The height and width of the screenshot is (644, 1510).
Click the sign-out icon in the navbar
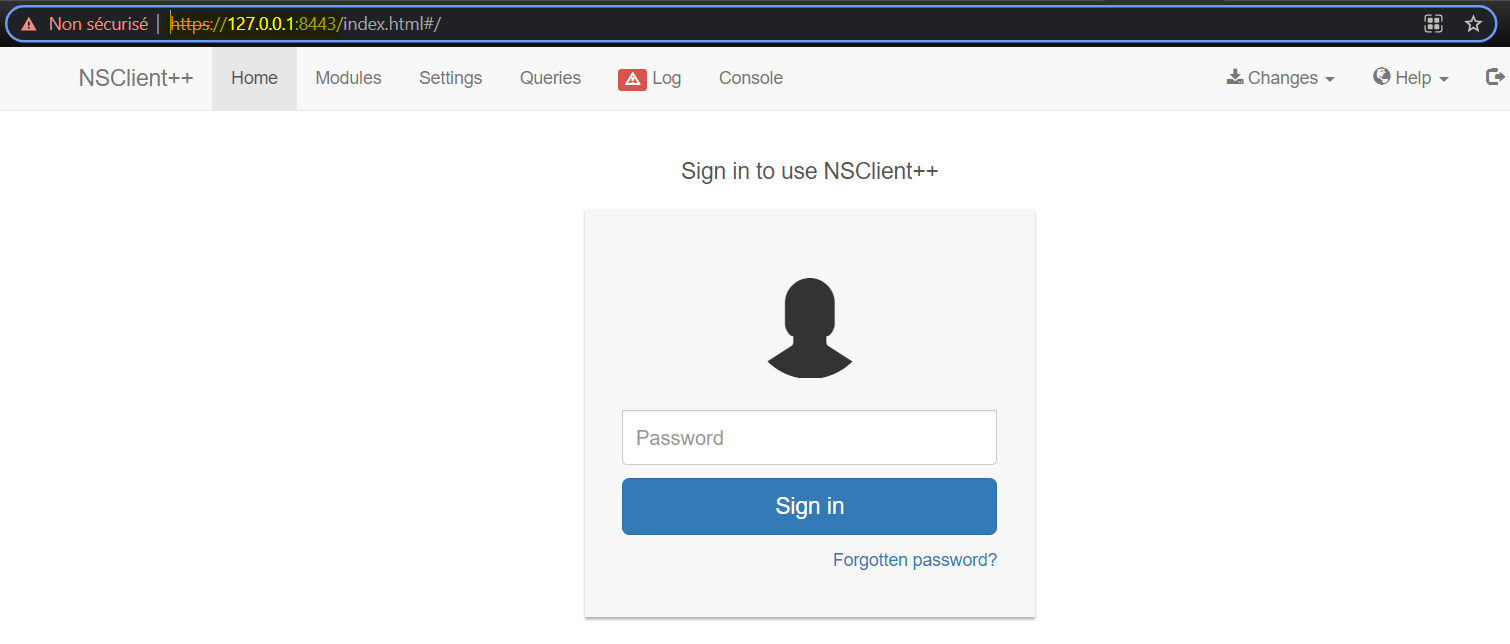pos(1495,77)
